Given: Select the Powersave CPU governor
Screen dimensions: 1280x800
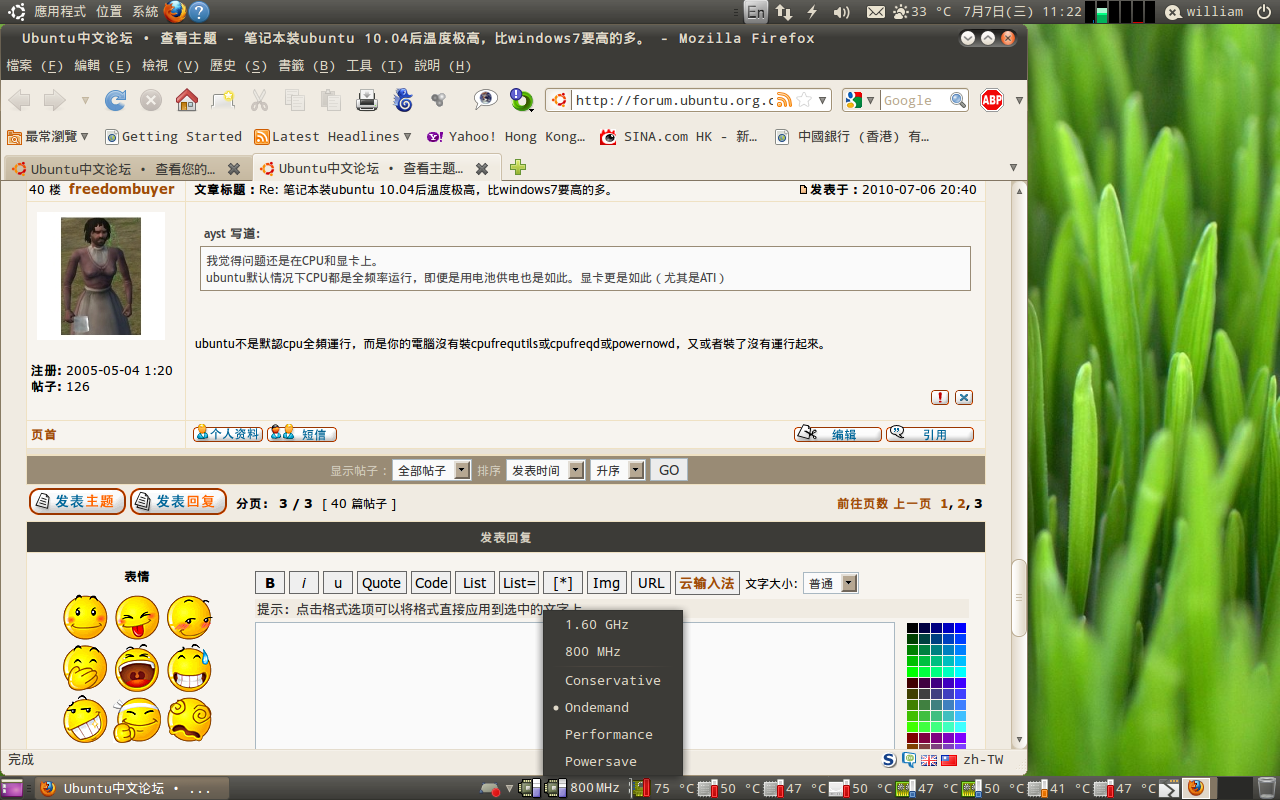Looking at the screenshot, I should point(613,761).
